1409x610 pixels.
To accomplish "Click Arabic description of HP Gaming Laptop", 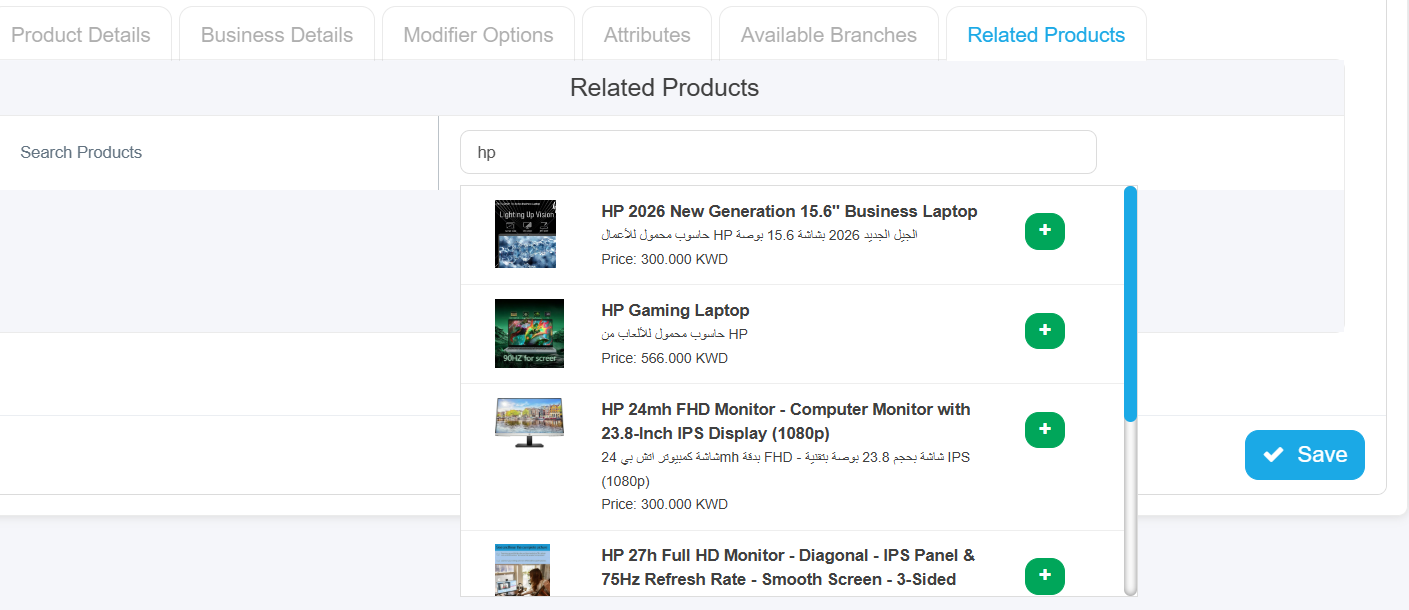I will click(674, 334).
